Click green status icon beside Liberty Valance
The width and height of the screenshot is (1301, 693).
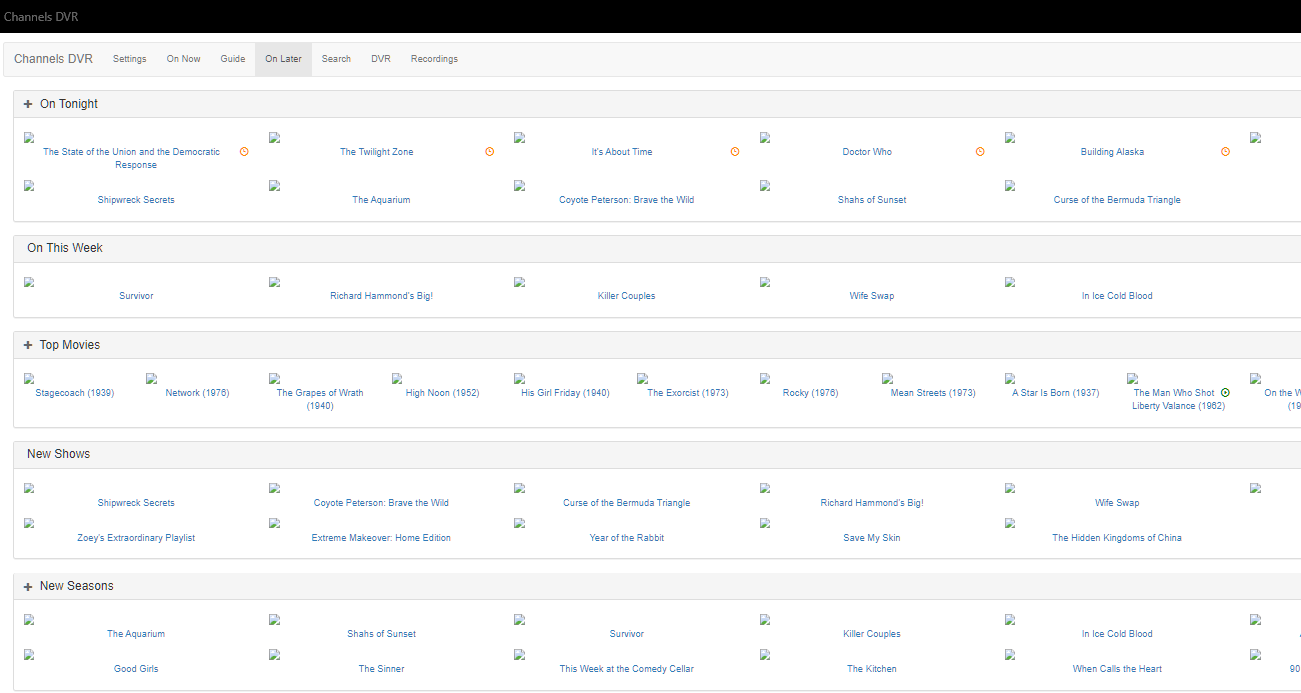[x=1225, y=393]
